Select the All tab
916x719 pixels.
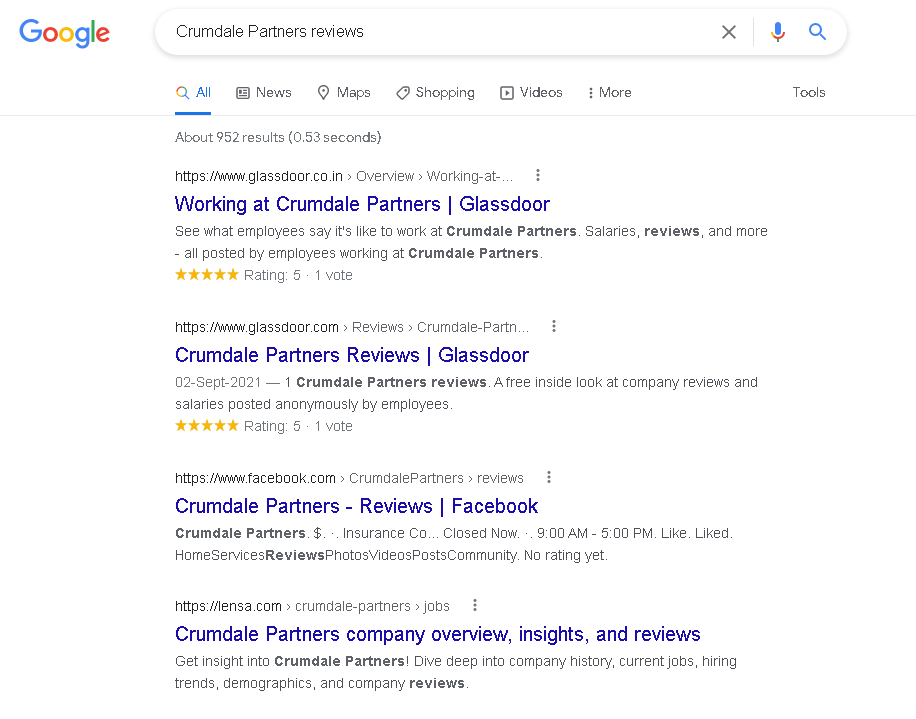coord(193,92)
